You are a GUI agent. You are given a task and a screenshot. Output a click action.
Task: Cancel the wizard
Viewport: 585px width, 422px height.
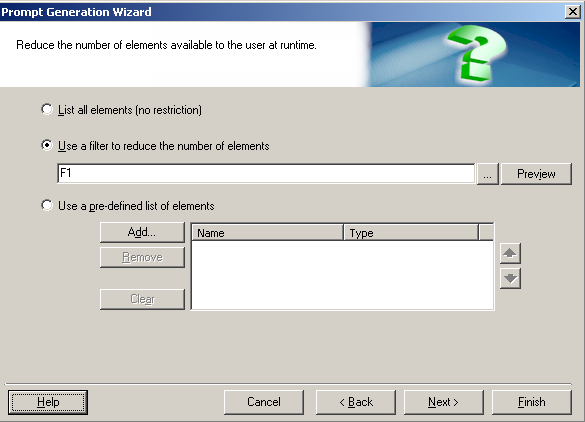point(264,402)
